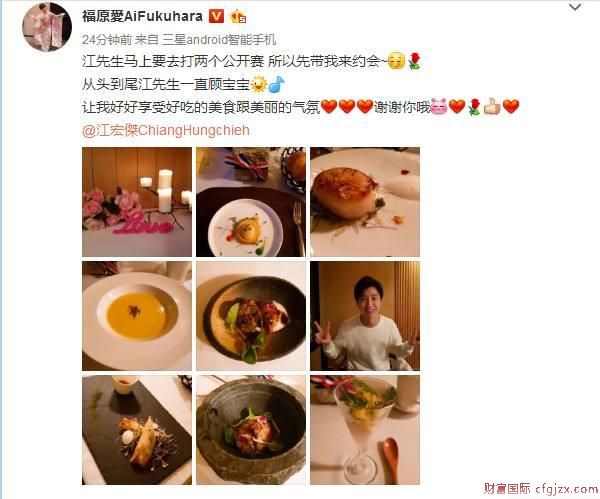Open the martini glass dessert photo
Screen dimensions: 600x499
pyautogui.click(x=365, y=430)
